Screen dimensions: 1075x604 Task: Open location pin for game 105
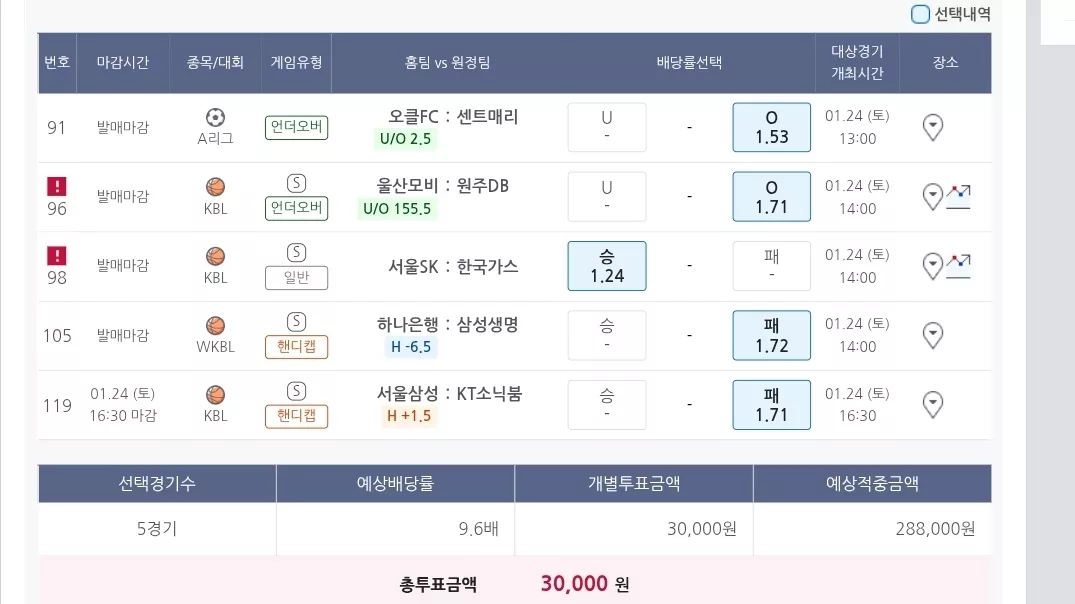click(x=932, y=335)
